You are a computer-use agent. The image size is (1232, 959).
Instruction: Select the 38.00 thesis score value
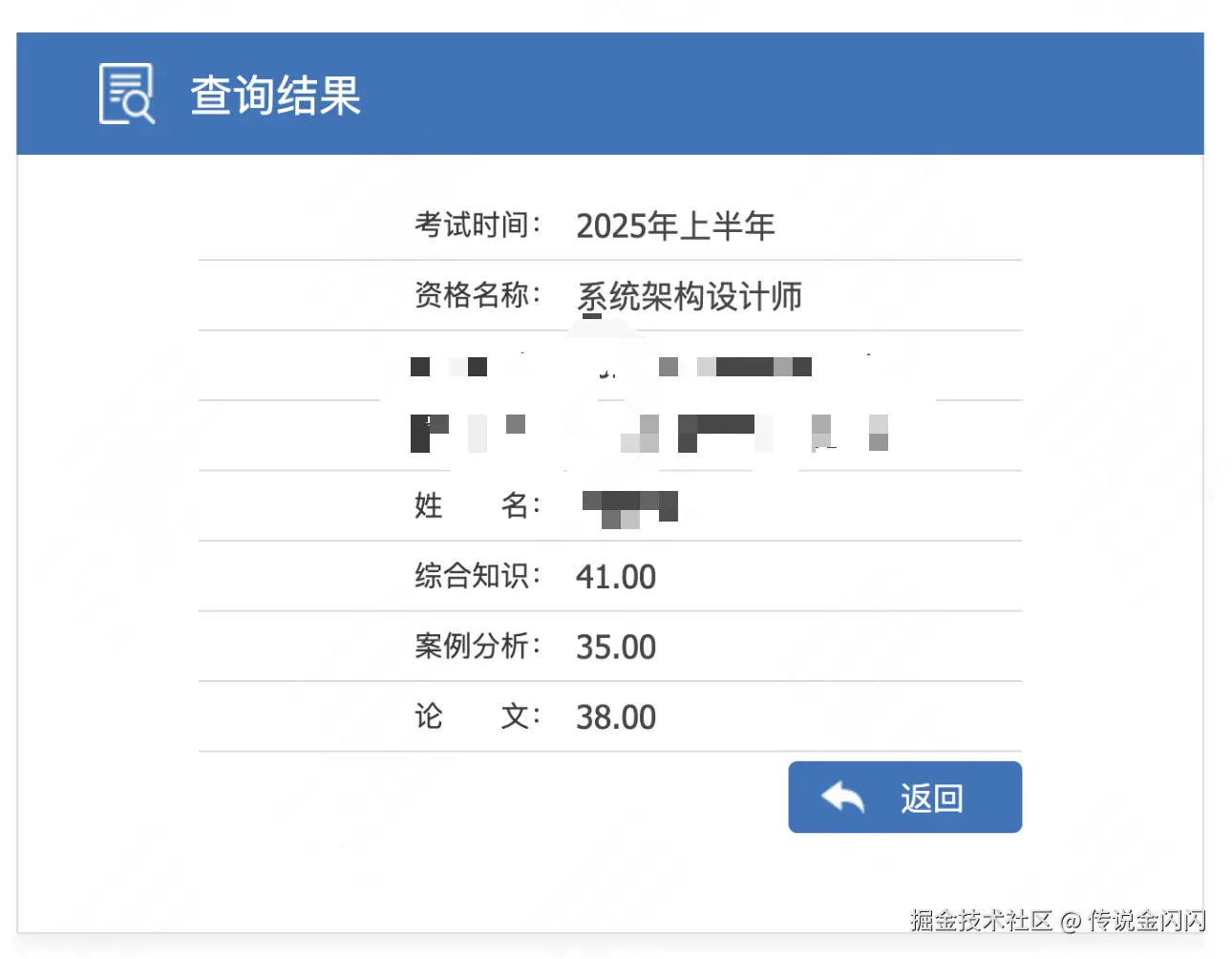(616, 716)
